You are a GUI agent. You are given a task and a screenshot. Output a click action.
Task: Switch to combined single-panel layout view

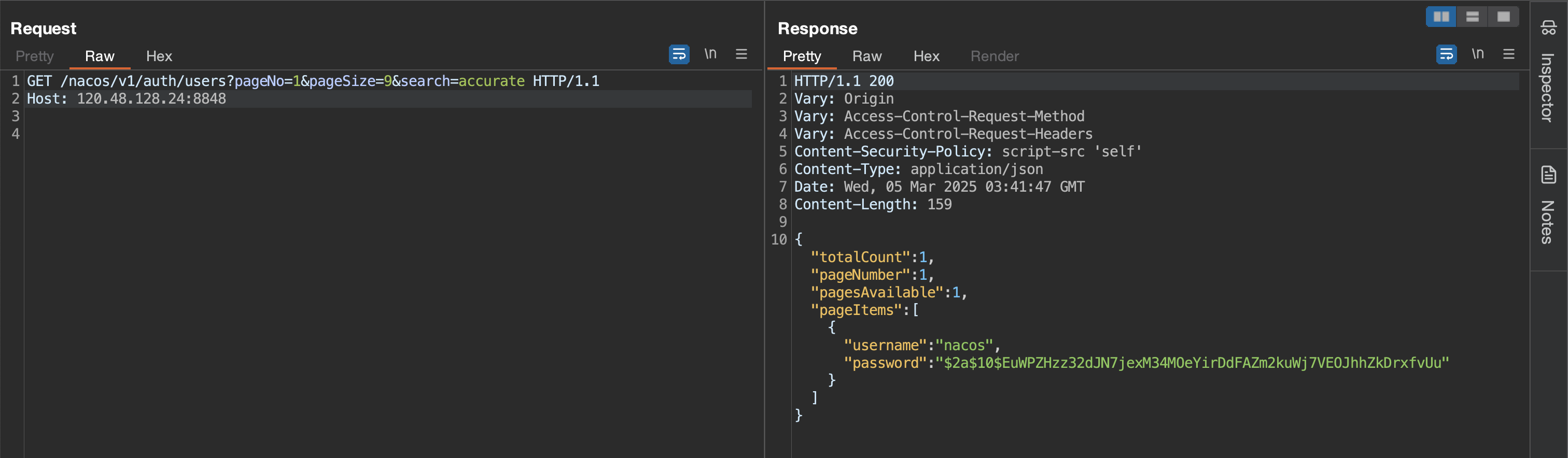point(1504,17)
